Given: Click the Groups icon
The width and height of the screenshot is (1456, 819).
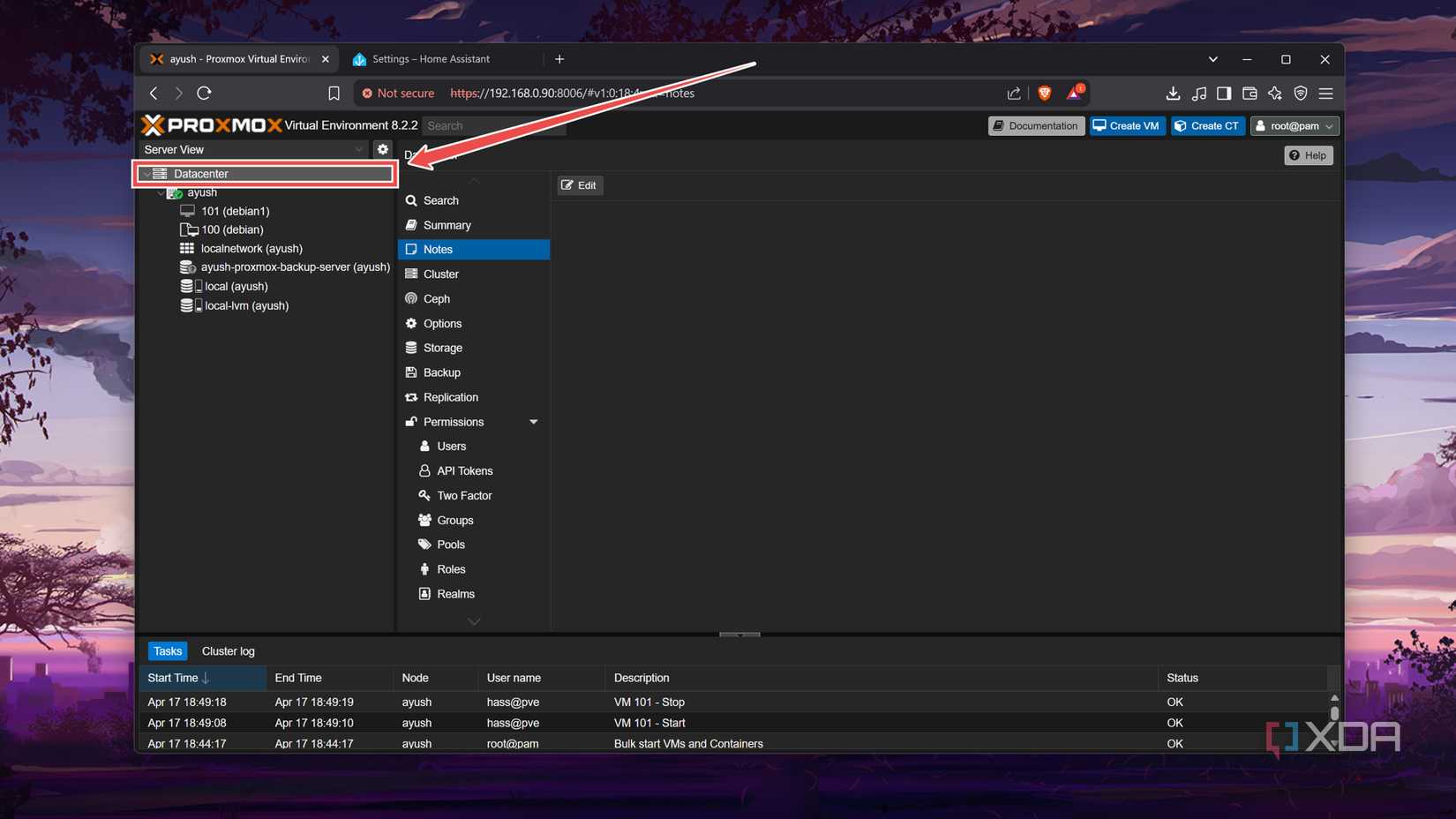Looking at the screenshot, I should (426, 520).
